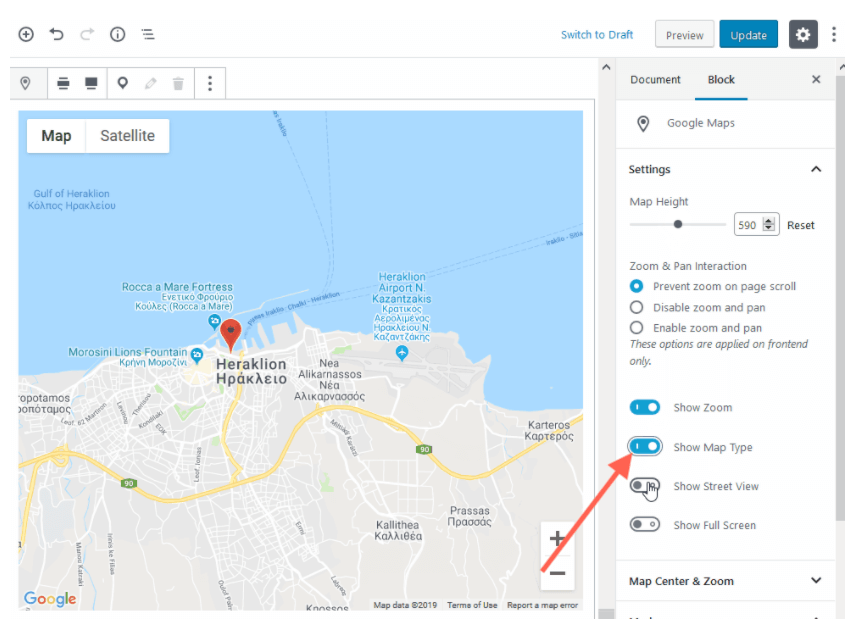Click Report a map error link
Screen dimensions: 855x632
[x=542, y=605]
